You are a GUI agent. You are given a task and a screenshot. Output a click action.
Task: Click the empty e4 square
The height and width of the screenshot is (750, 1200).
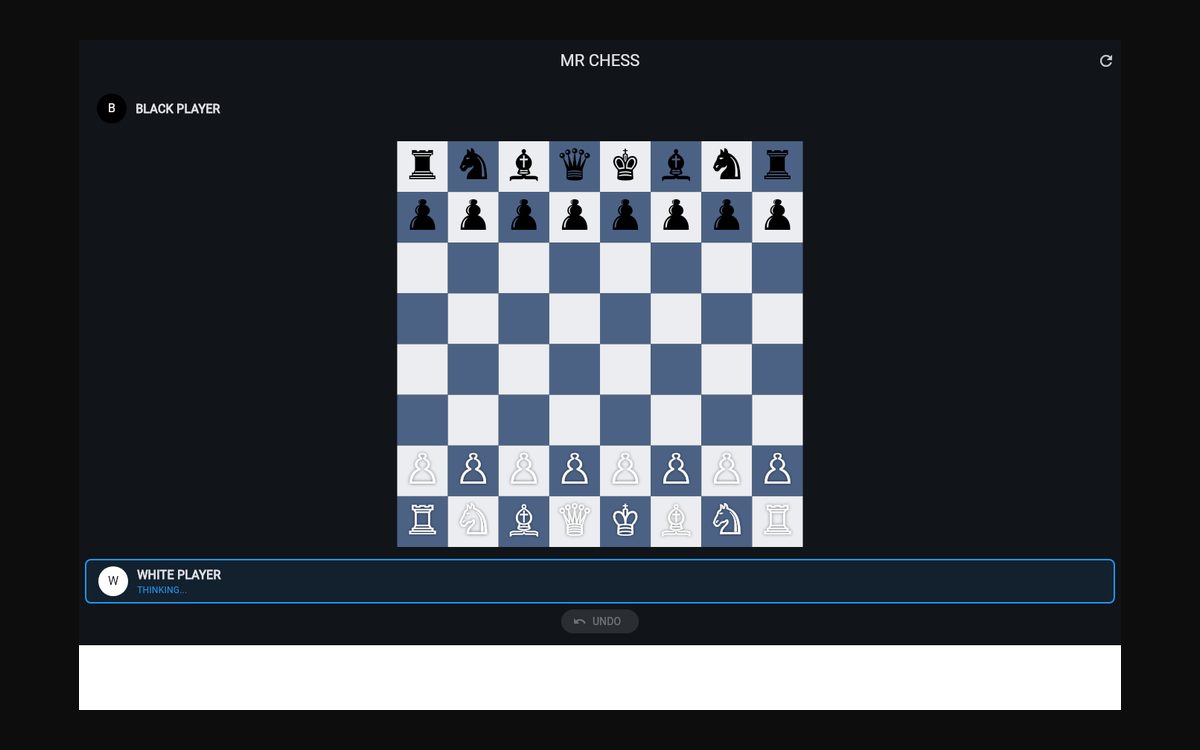coord(625,369)
